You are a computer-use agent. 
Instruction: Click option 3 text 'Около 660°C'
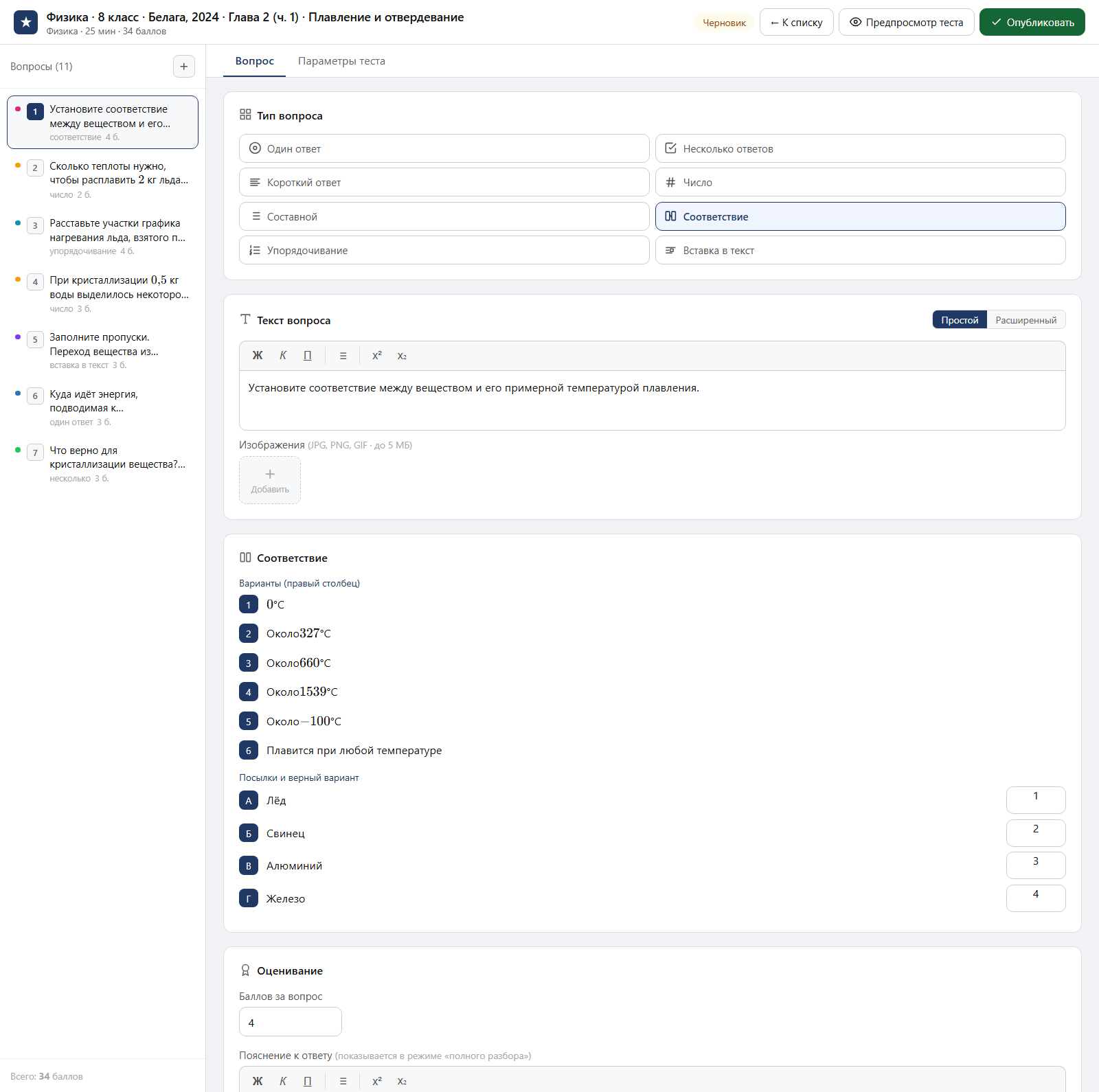click(299, 663)
